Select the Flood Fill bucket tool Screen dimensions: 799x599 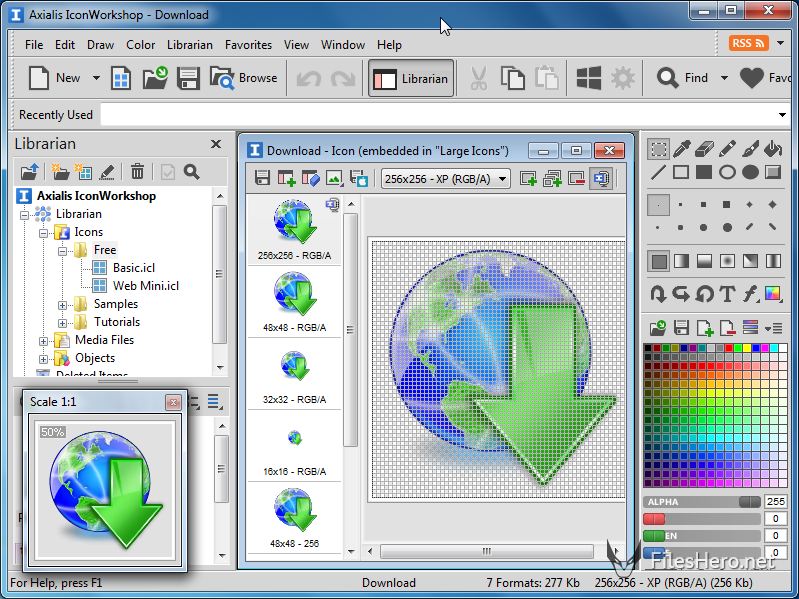tap(773, 149)
